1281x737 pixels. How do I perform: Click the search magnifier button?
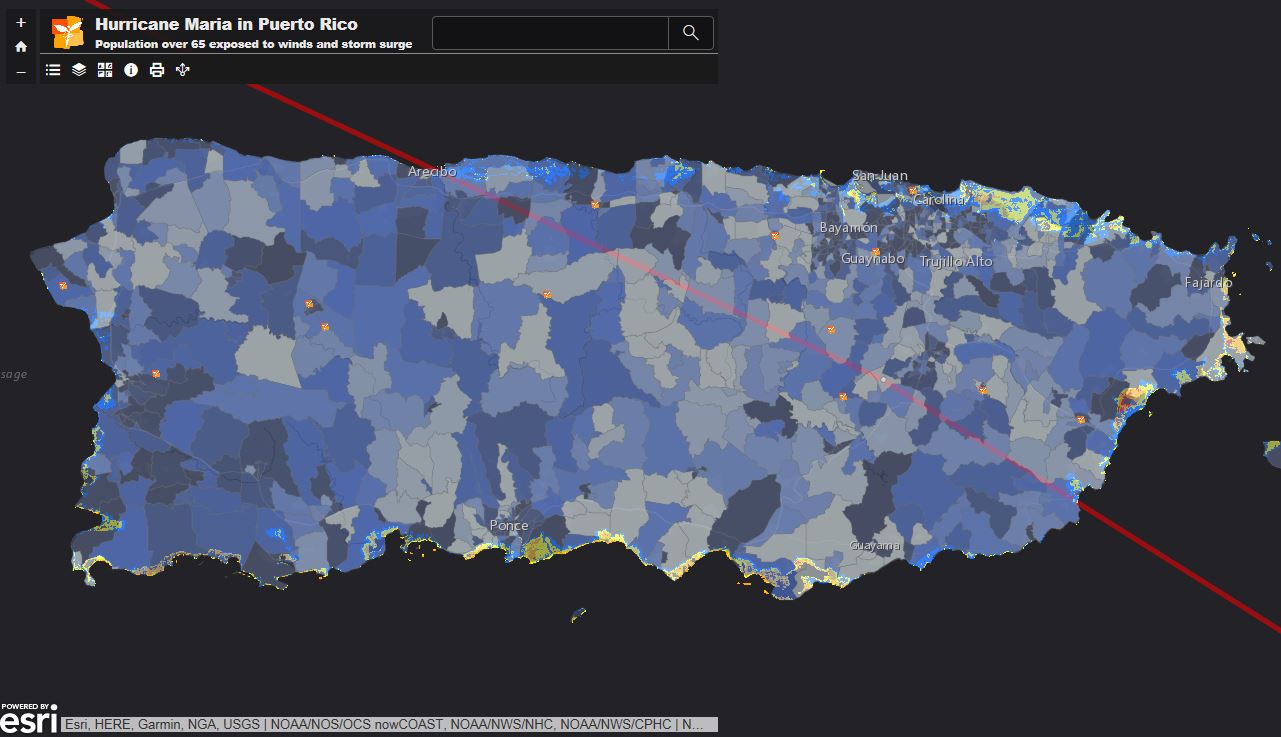click(x=690, y=33)
